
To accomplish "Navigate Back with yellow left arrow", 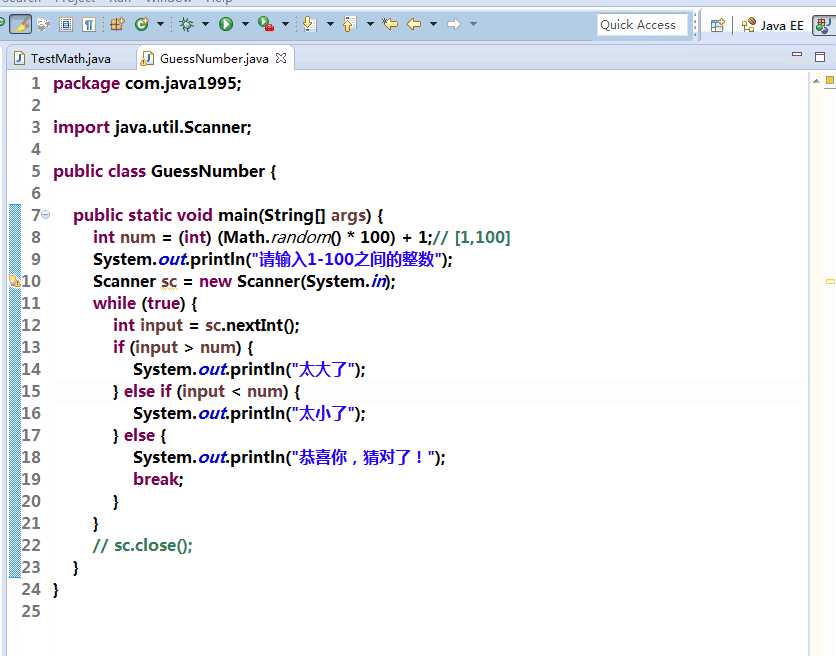I will click(x=414, y=24).
